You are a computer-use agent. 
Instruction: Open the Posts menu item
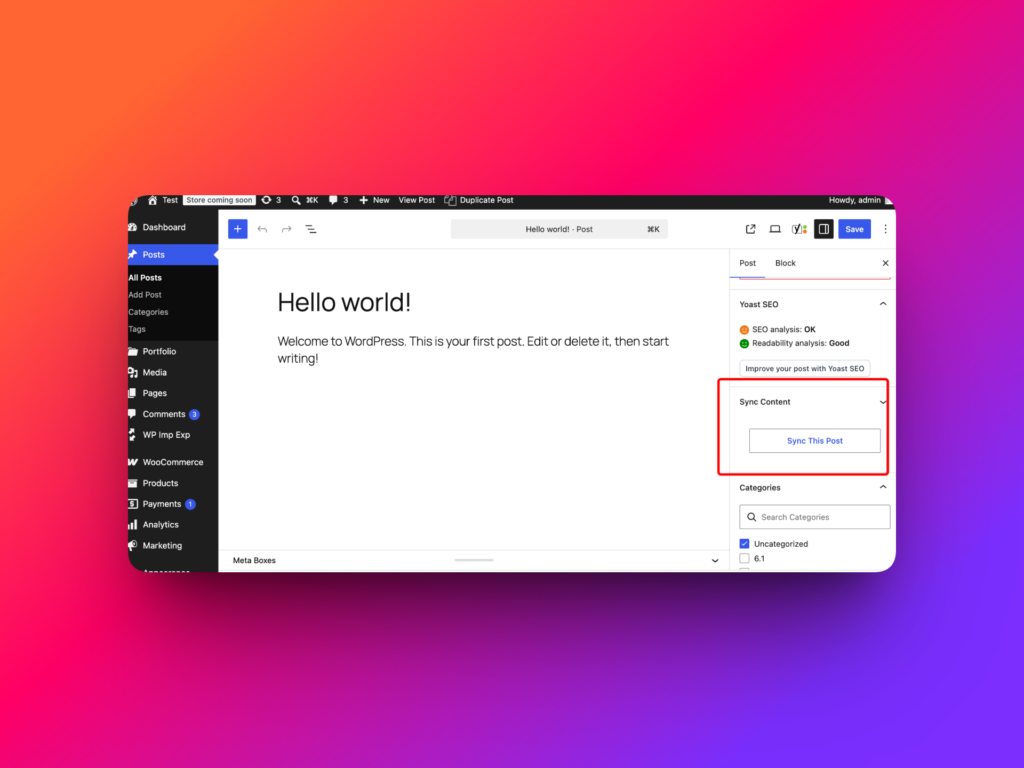click(x=173, y=255)
